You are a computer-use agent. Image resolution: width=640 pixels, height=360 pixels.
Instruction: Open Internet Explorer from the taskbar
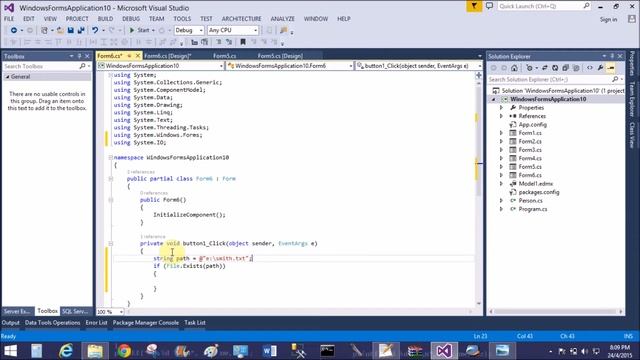pos(66,351)
